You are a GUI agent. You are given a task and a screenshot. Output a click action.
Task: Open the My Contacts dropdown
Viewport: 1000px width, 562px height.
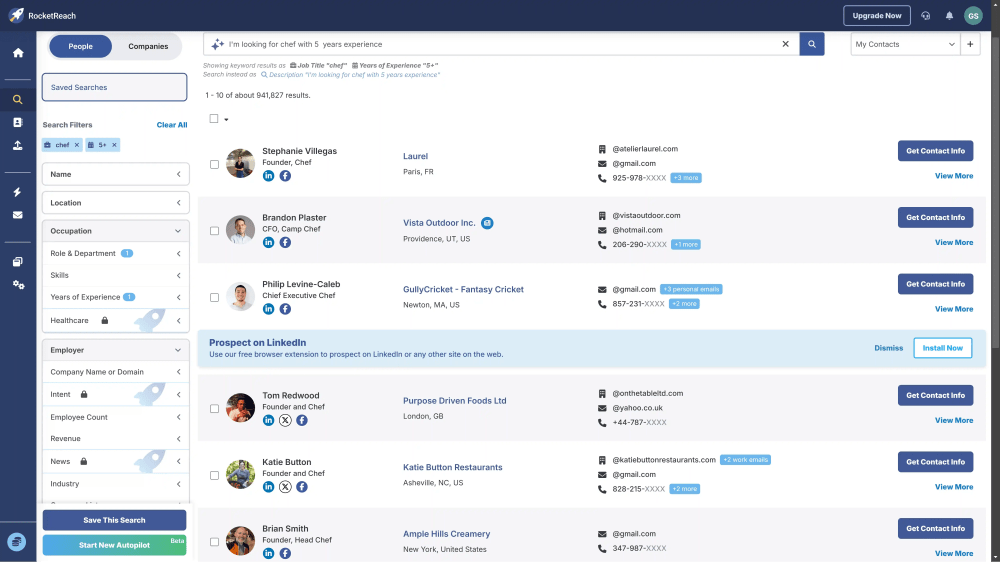[905, 44]
